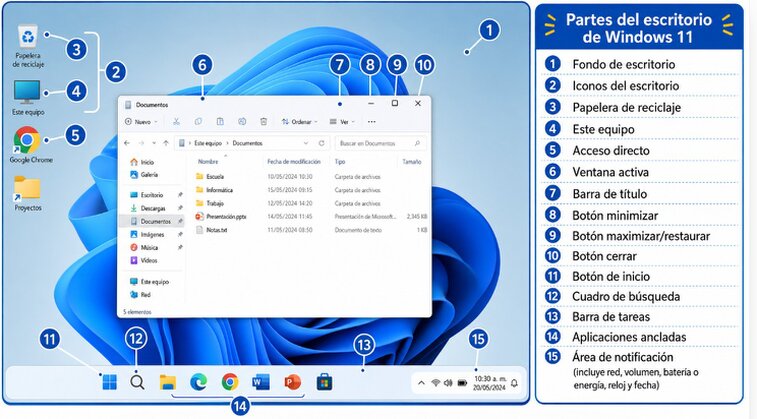Sort by the Nombre column header
Image resolution: width=757 pixels, height=419 pixels.
(x=208, y=162)
